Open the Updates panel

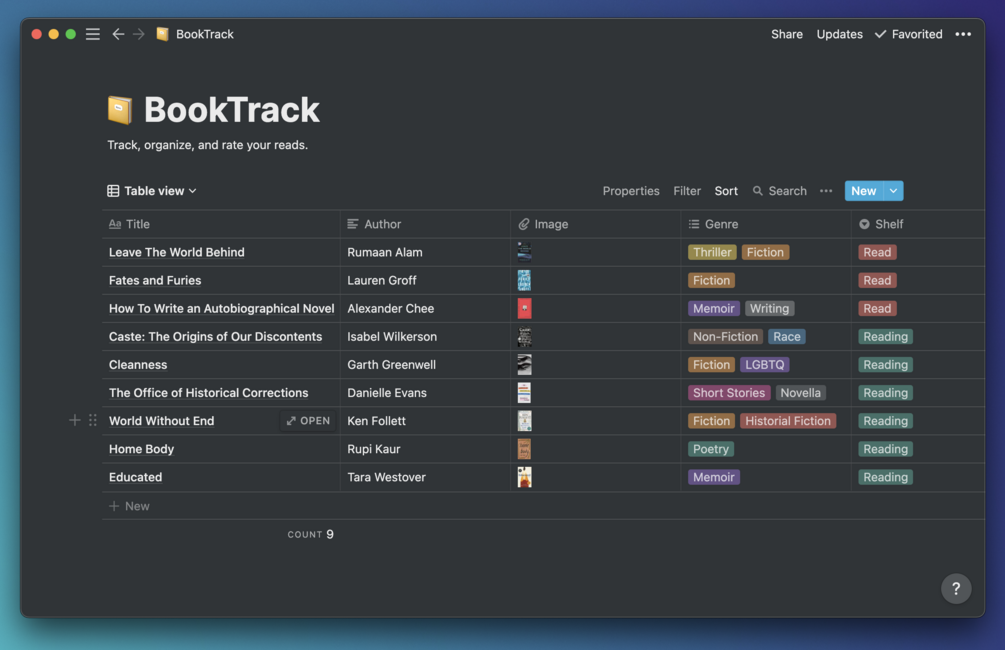[839, 34]
